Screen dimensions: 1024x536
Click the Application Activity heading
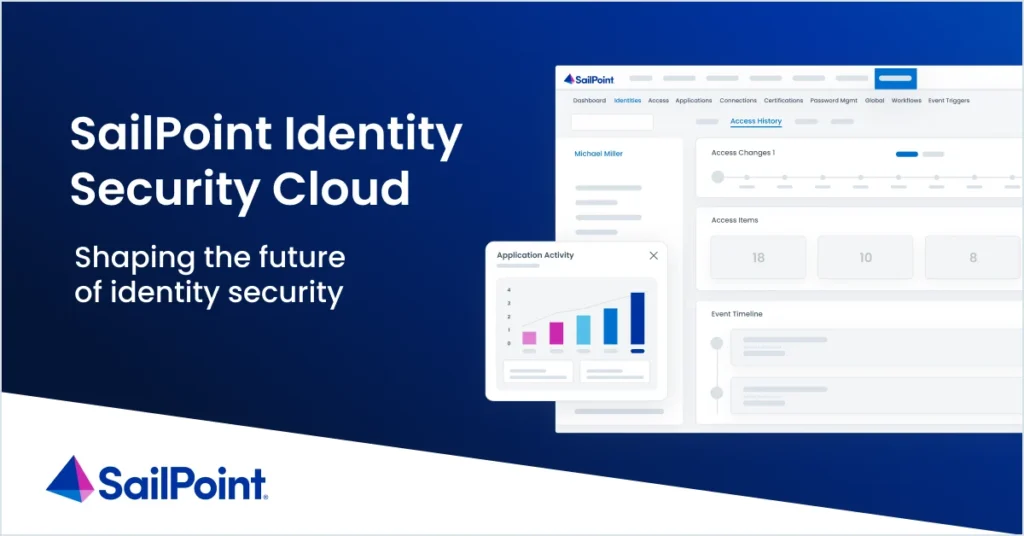(535, 255)
